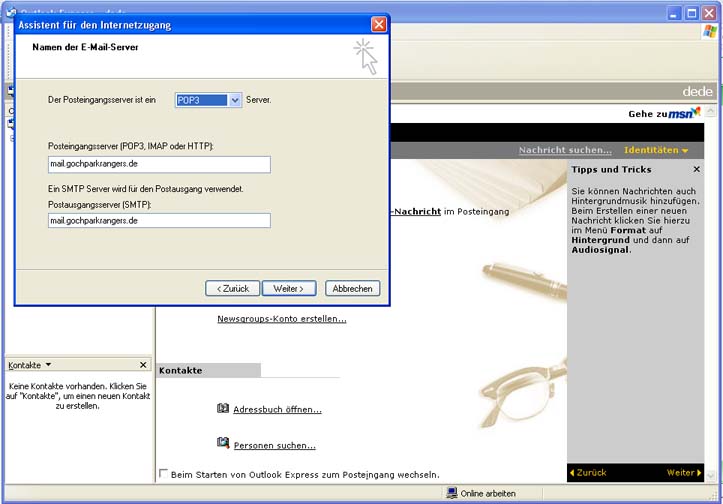The image size is (723, 504).
Task: Go back with the Zurück button in the wizard
Action: coord(232,288)
